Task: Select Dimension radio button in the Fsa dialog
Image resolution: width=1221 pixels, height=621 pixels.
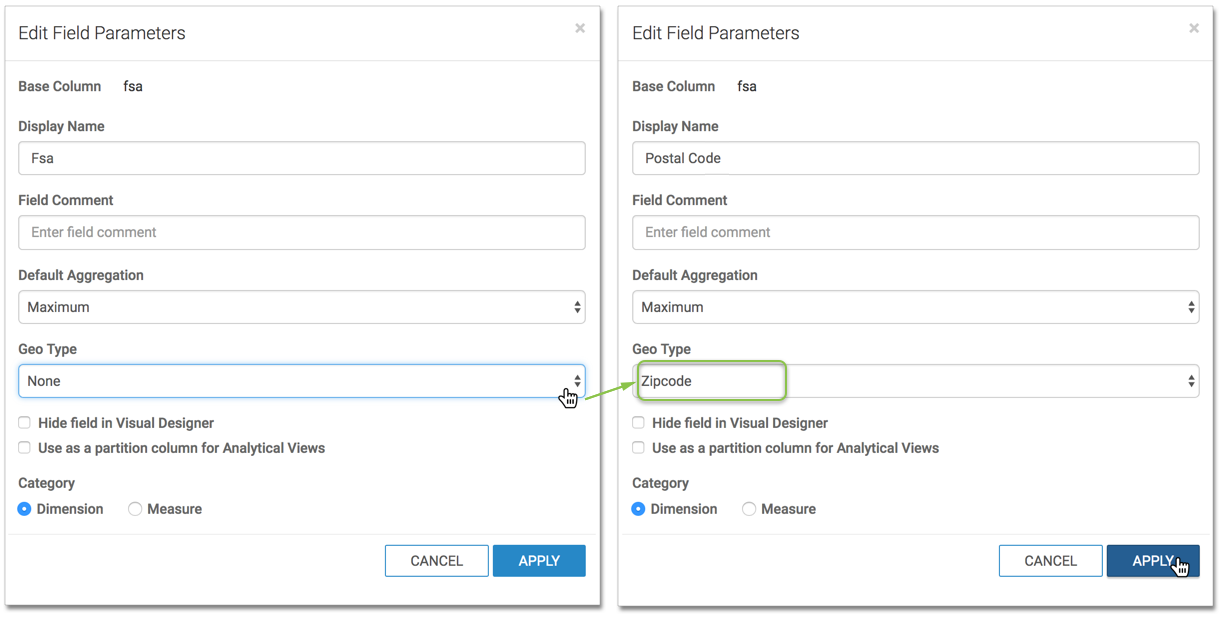Action: coord(25,509)
